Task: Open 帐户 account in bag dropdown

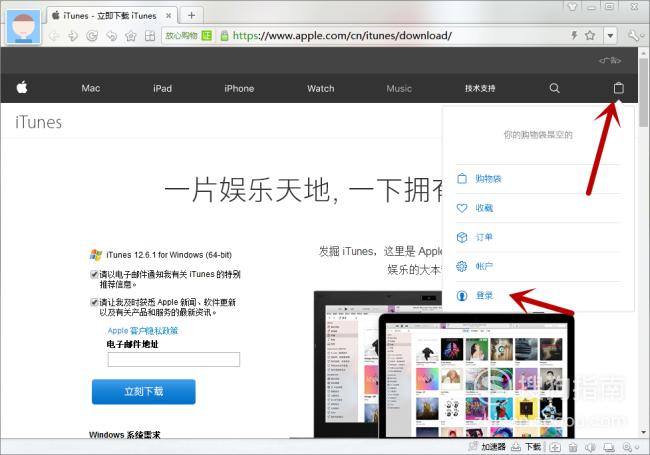Action: point(484,266)
